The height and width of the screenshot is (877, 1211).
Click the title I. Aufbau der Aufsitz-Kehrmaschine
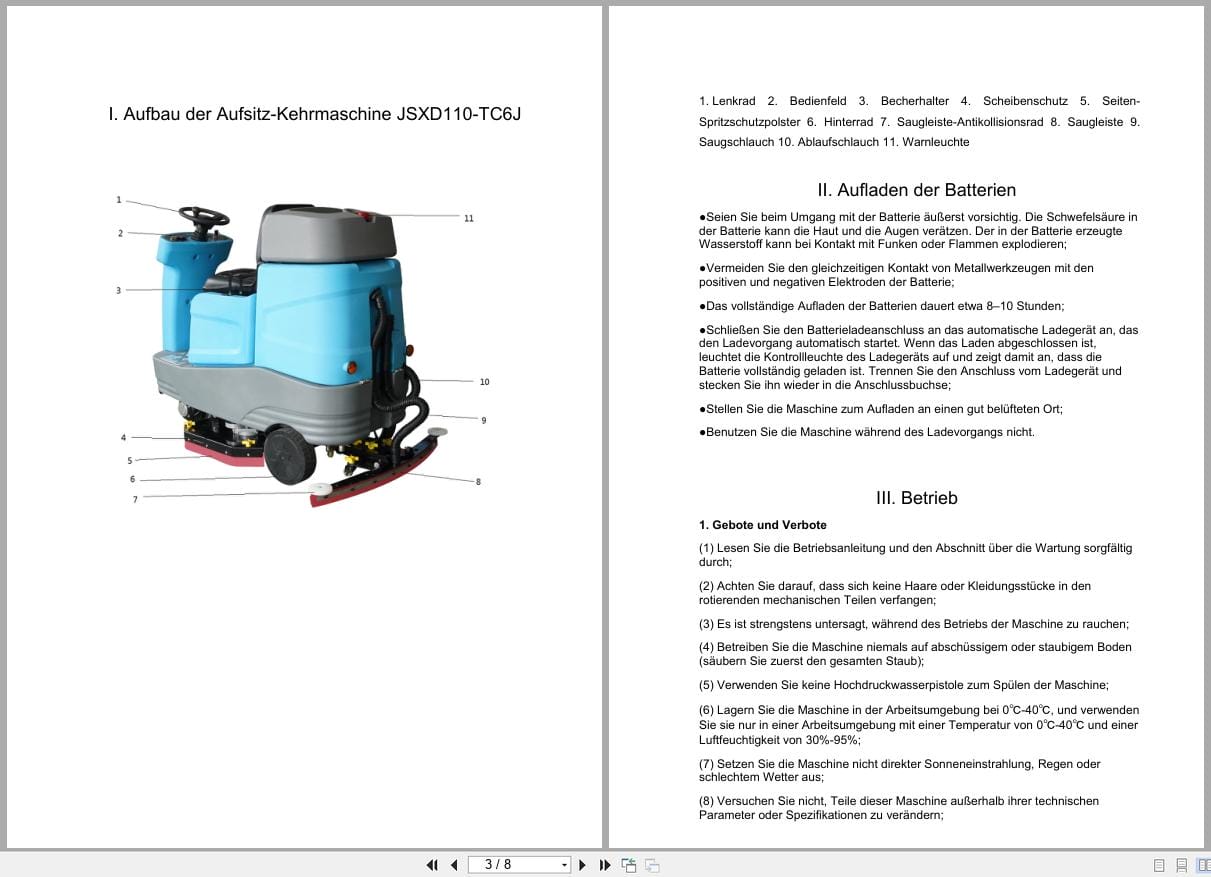(315, 114)
